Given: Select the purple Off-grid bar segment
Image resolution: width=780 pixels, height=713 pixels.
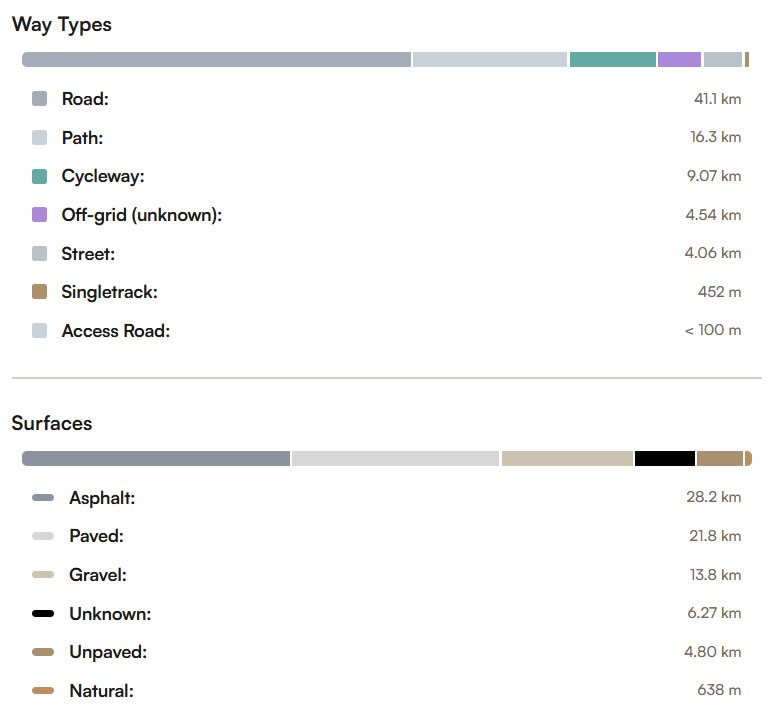Looking at the screenshot, I should pyautogui.click(x=679, y=60).
